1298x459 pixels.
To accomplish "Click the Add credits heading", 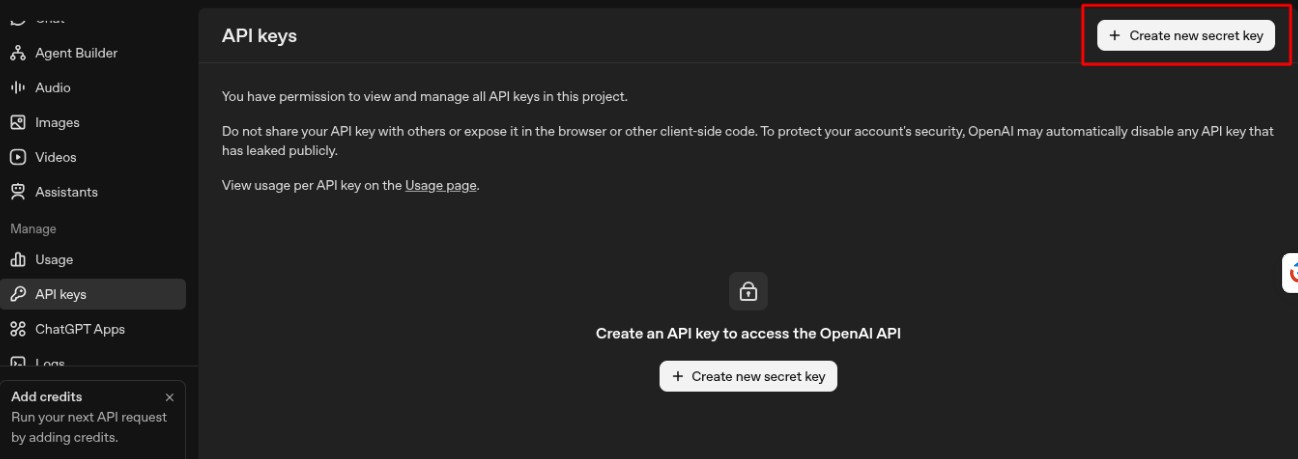I will point(47,397).
